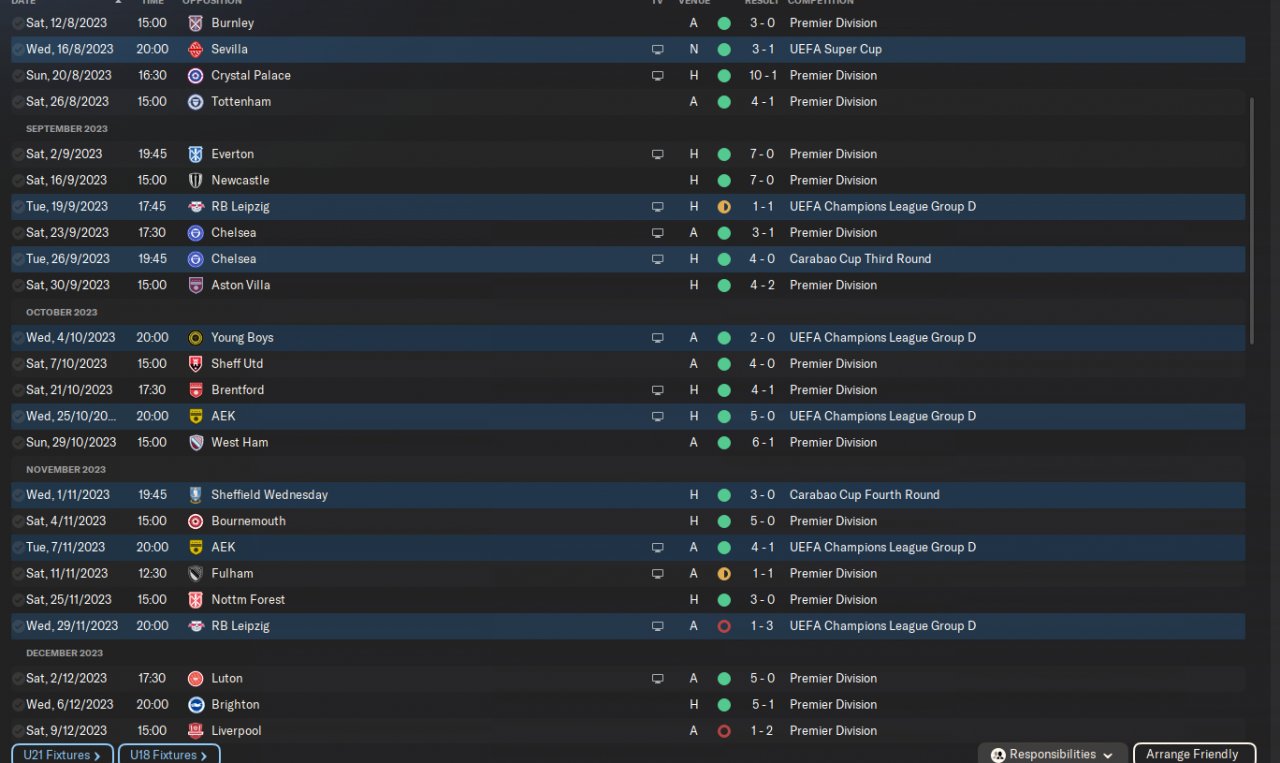This screenshot has height=763, width=1280.
Task: Expand the U18 Fixtures link chevron
Action: pyautogui.click(x=204, y=755)
